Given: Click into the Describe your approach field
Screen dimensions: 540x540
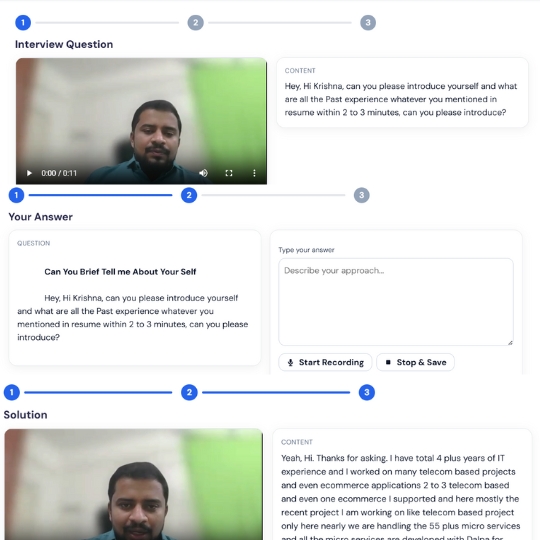Looking at the screenshot, I should [x=396, y=302].
